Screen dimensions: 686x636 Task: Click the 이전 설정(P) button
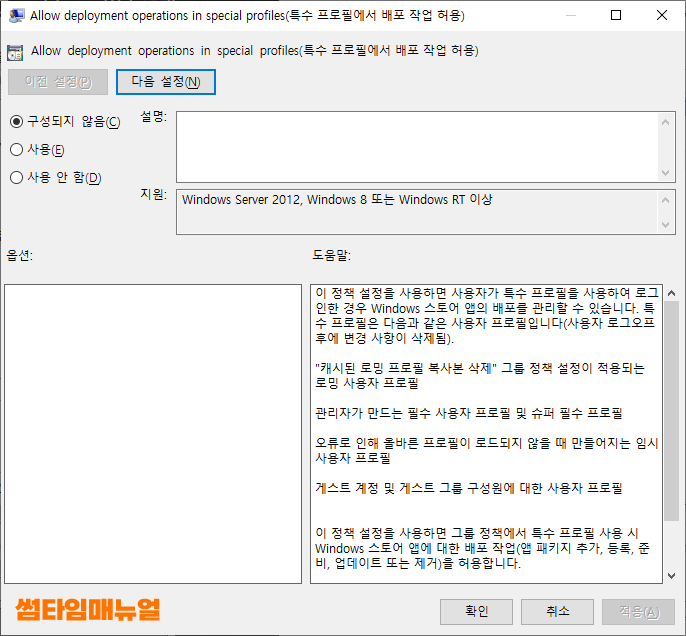click(x=58, y=82)
